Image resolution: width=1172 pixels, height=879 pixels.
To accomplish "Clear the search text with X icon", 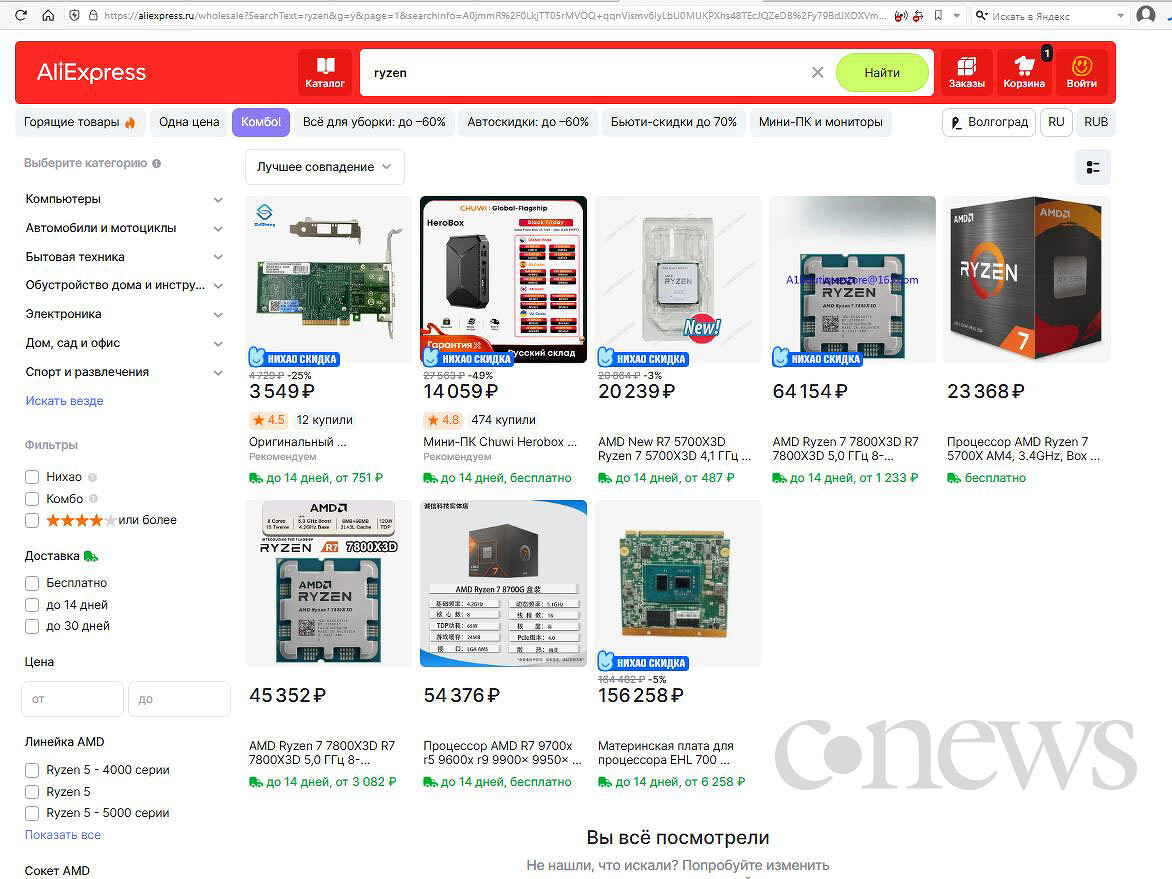I will tap(817, 73).
